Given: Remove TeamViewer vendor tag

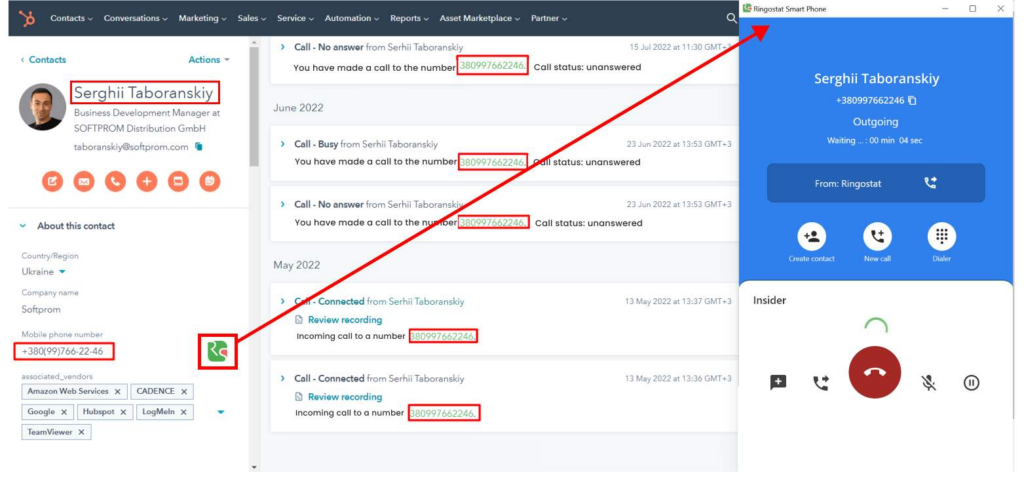Looking at the screenshot, I should [x=81, y=432].
